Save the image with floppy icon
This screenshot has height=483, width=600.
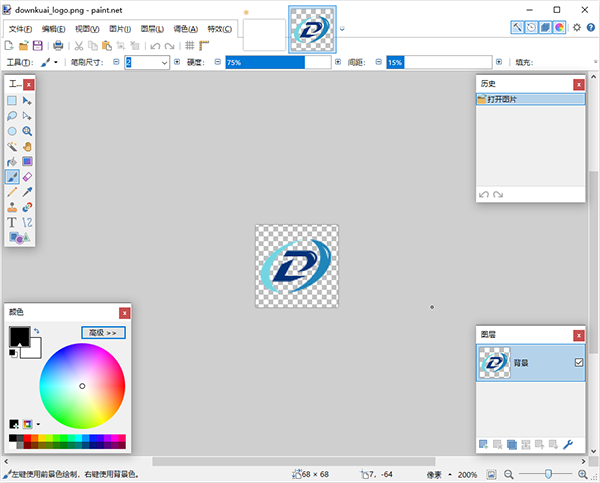pos(38,46)
